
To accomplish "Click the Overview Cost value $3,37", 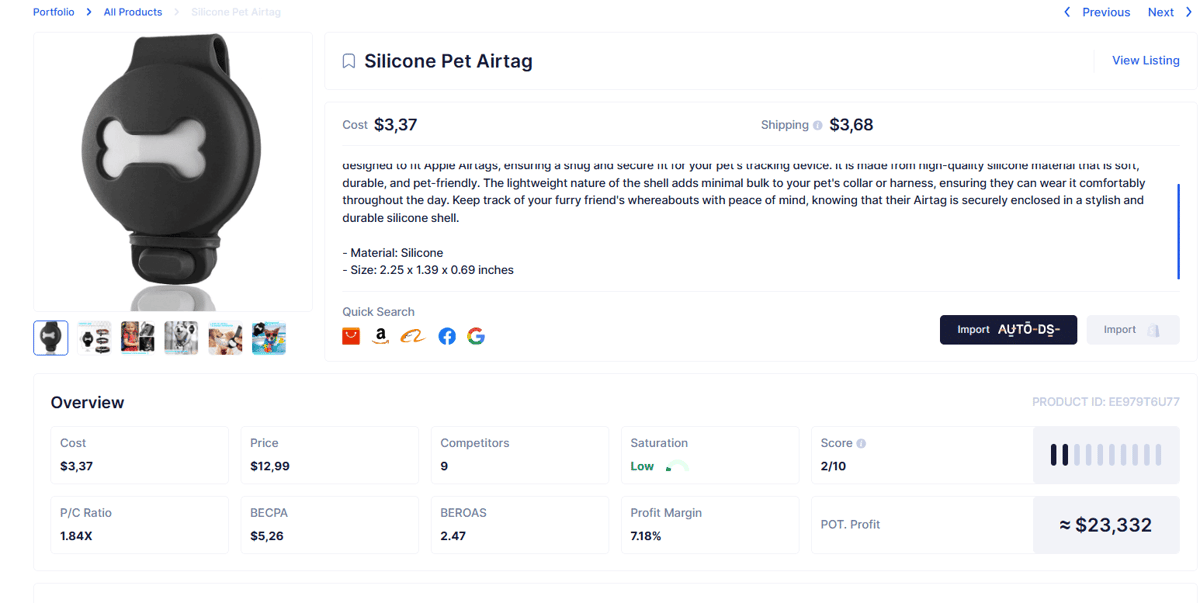I will pyautogui.click(x=76, y=466).
